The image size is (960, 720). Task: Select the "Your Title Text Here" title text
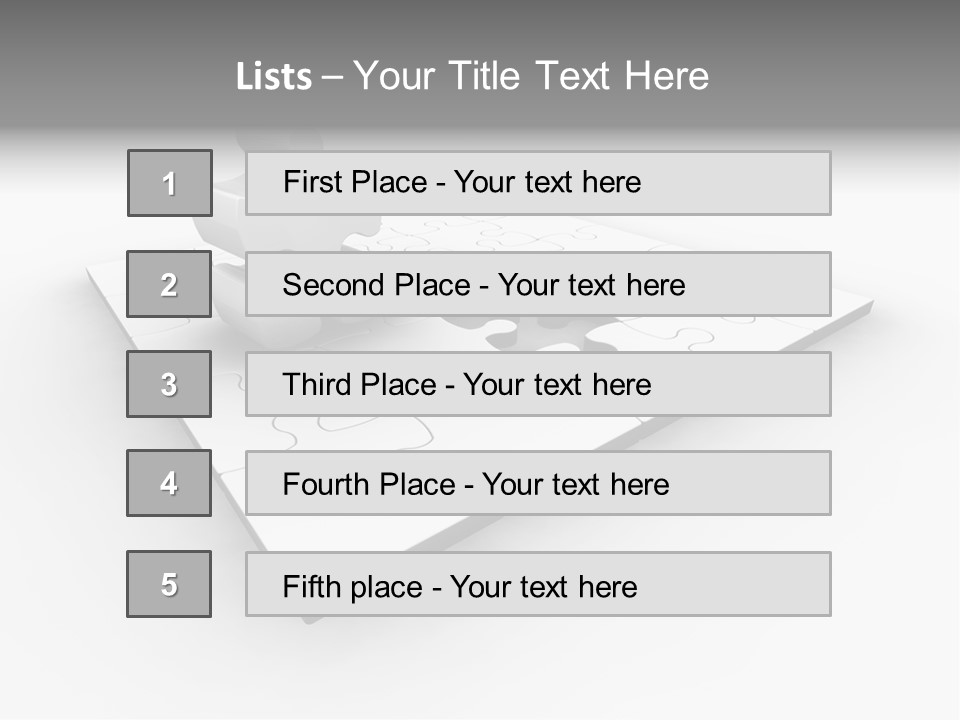(x=531, y=76)
